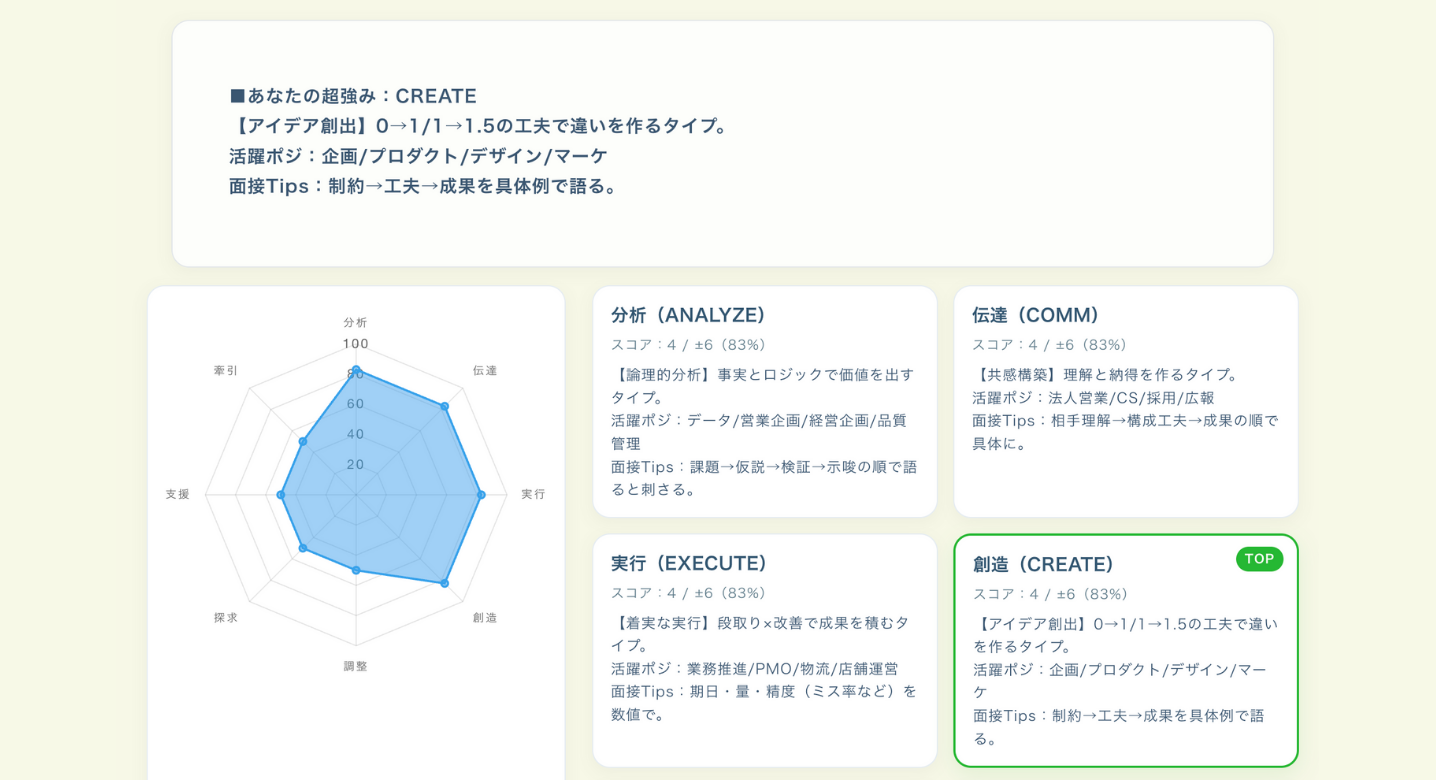1436x780 pixels.
Task: Click the 探求 data point on radar chart
Action: (x=303, y=548)
